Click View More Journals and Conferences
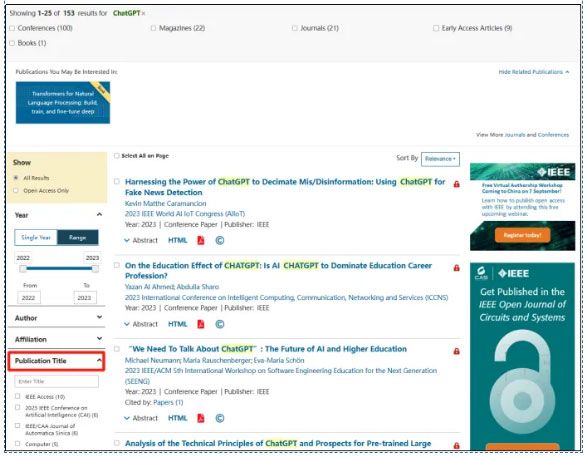586x456 pixels. coord(522,135)
